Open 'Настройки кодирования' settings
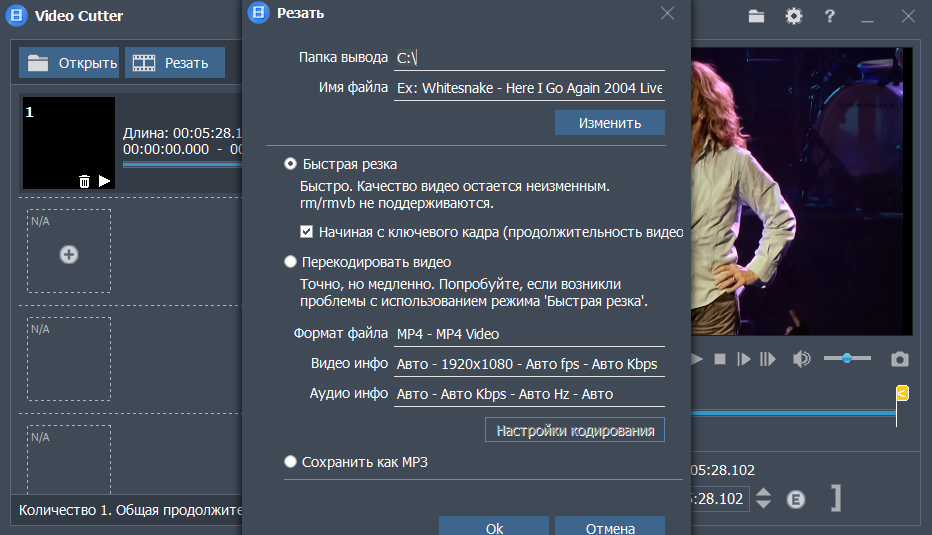Image resolution: width=932 pixels, height=535 pixels. 575,430
